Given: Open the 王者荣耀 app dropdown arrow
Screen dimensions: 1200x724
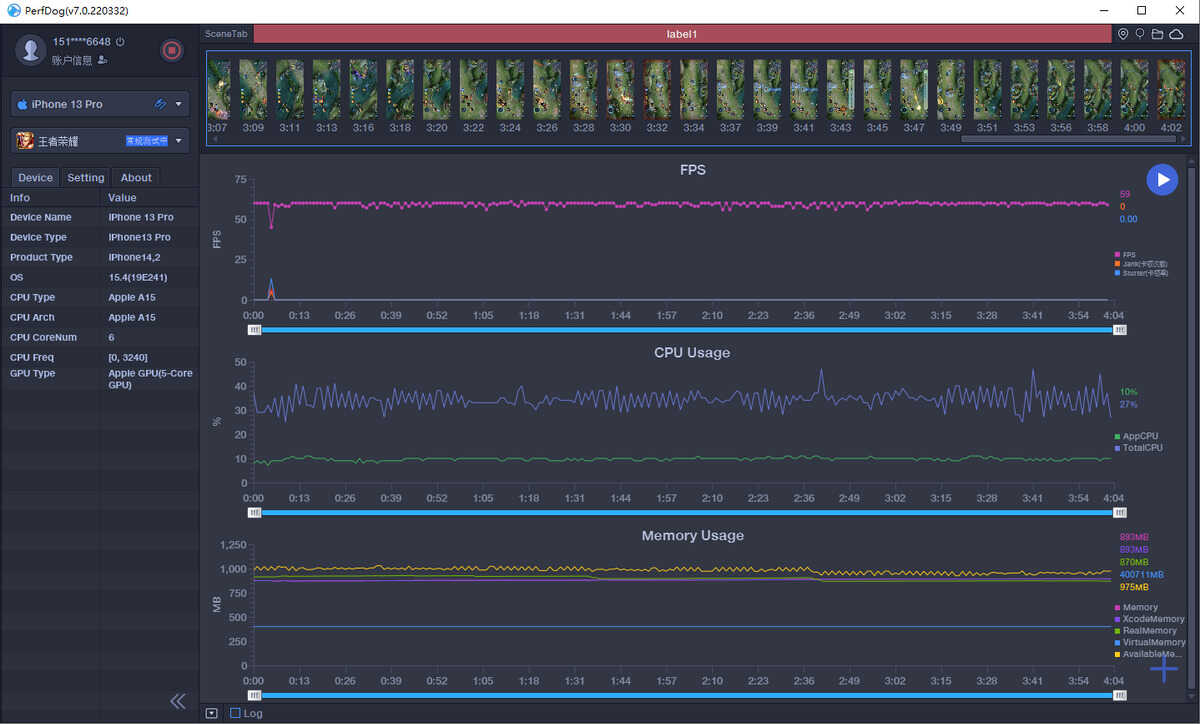Looking at the screenshot, I should (179, 141).
